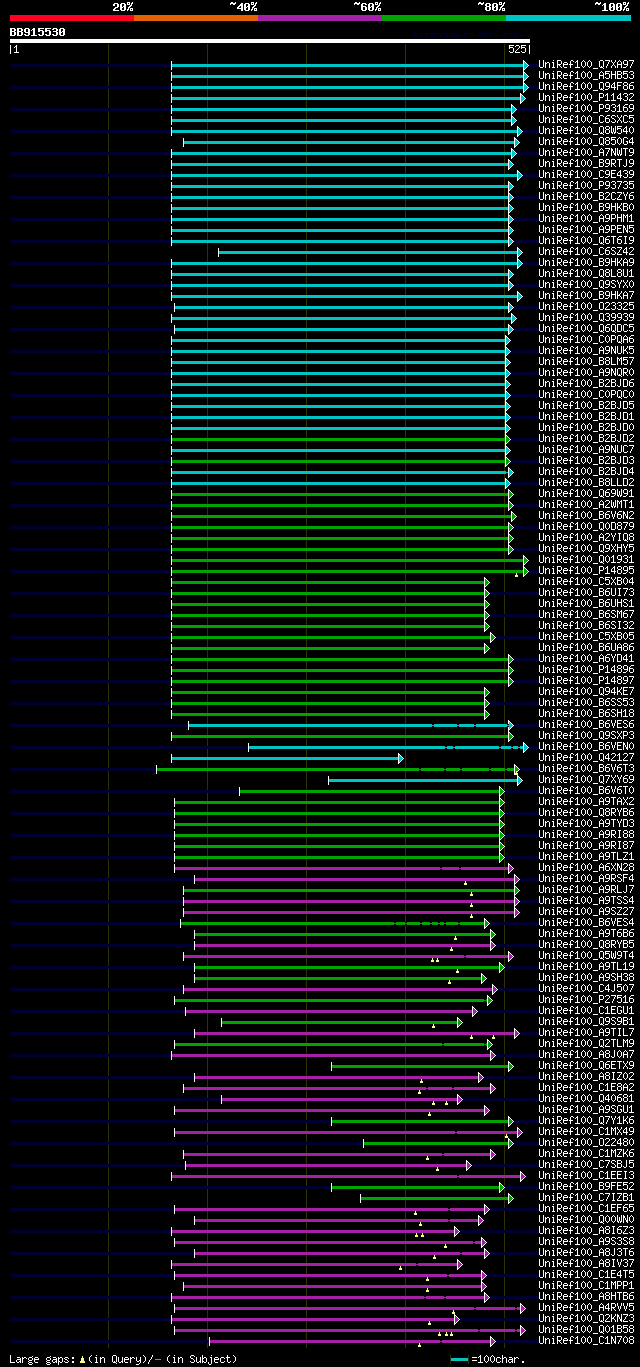Select label UniRef100_C6SZ42

pos(586,251)
